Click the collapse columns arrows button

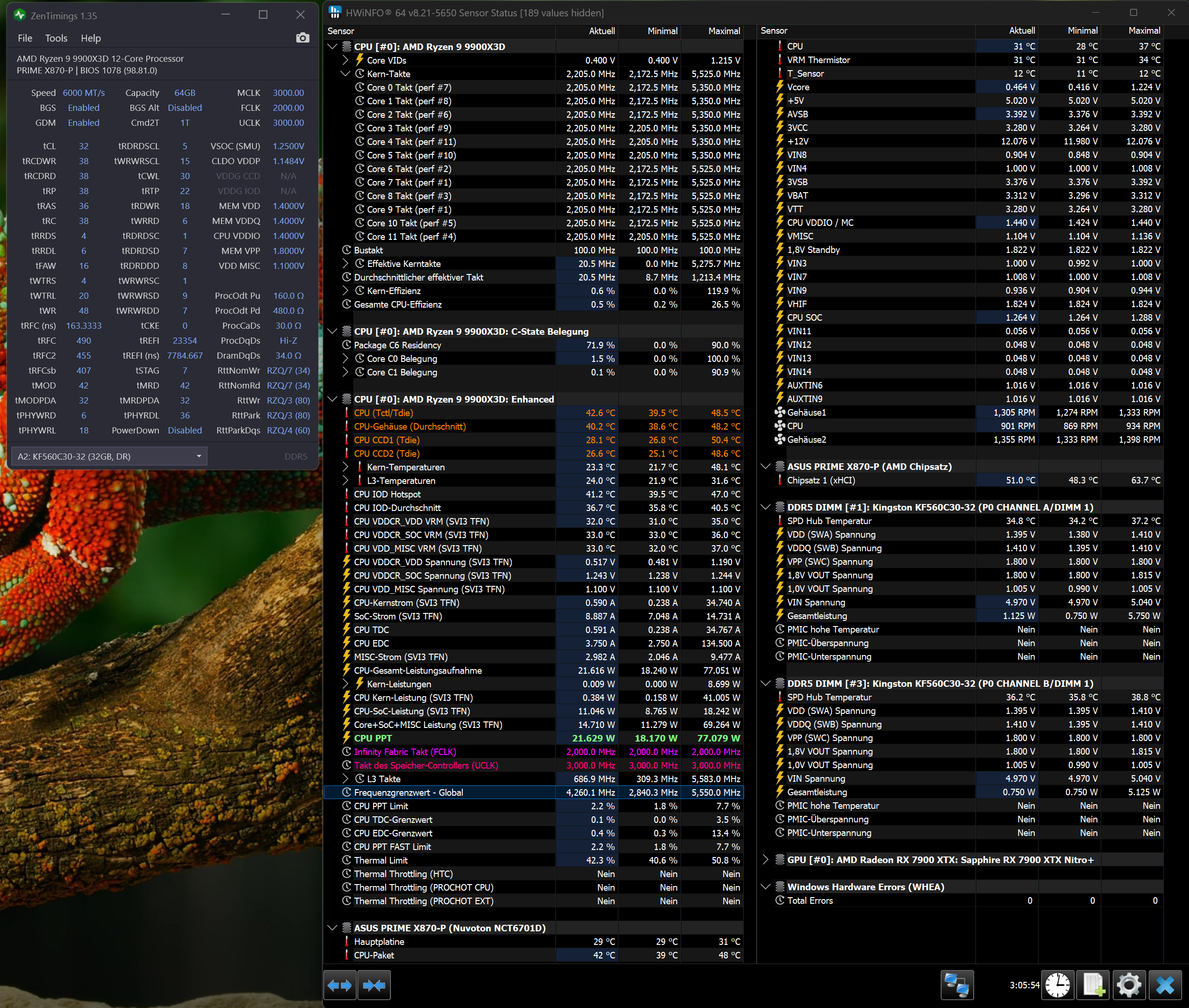(x=374, y=985)
